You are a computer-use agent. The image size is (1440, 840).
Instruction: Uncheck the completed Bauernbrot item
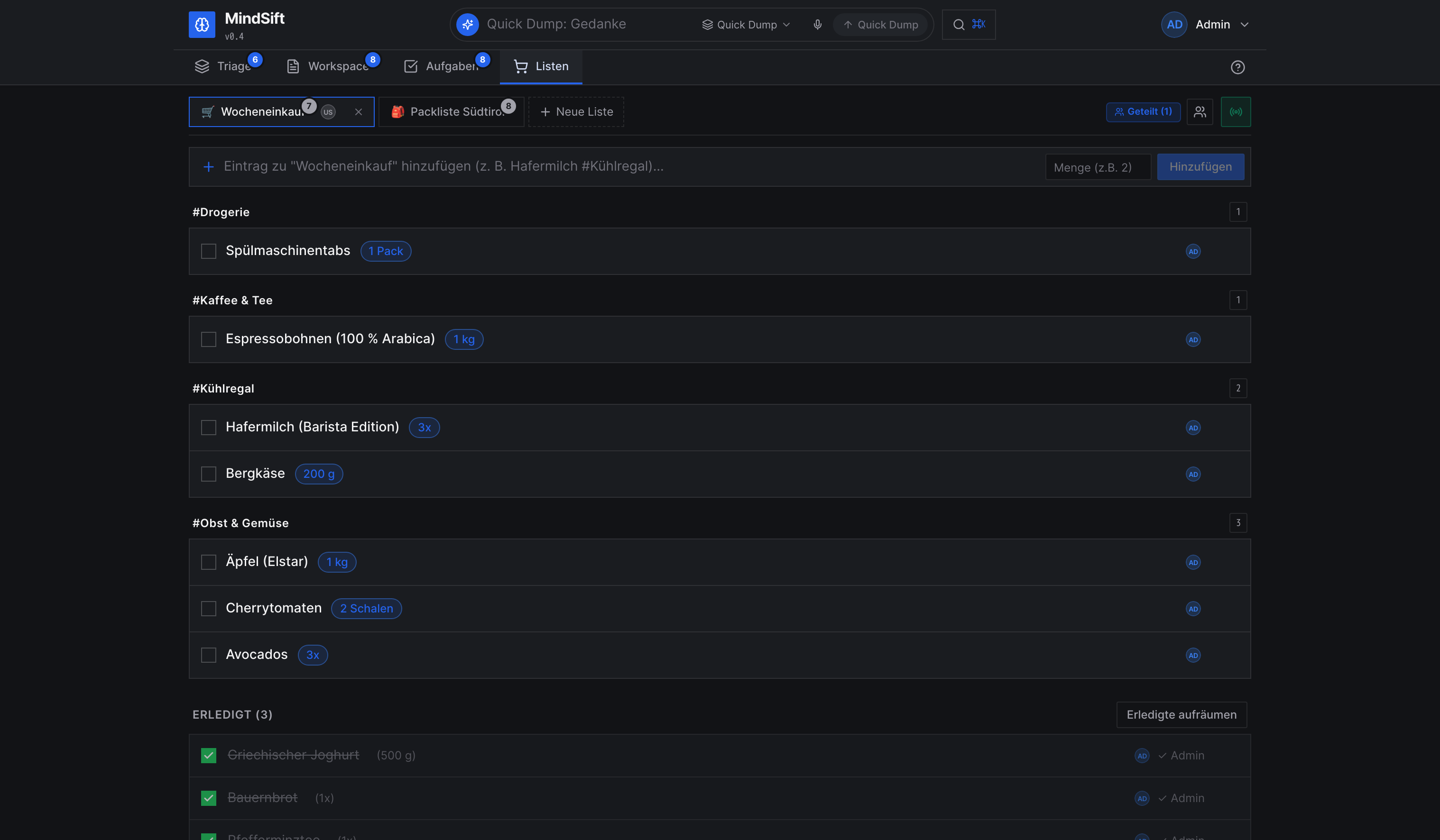(209, 798)
